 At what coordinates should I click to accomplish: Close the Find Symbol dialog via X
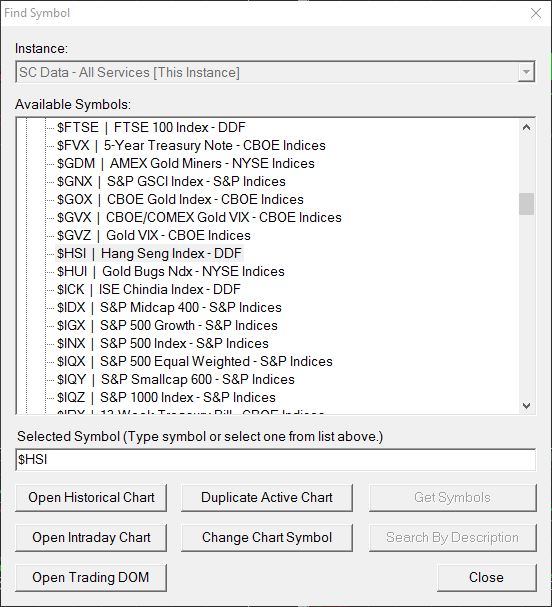pyautogui.click(x=536, y=13)
